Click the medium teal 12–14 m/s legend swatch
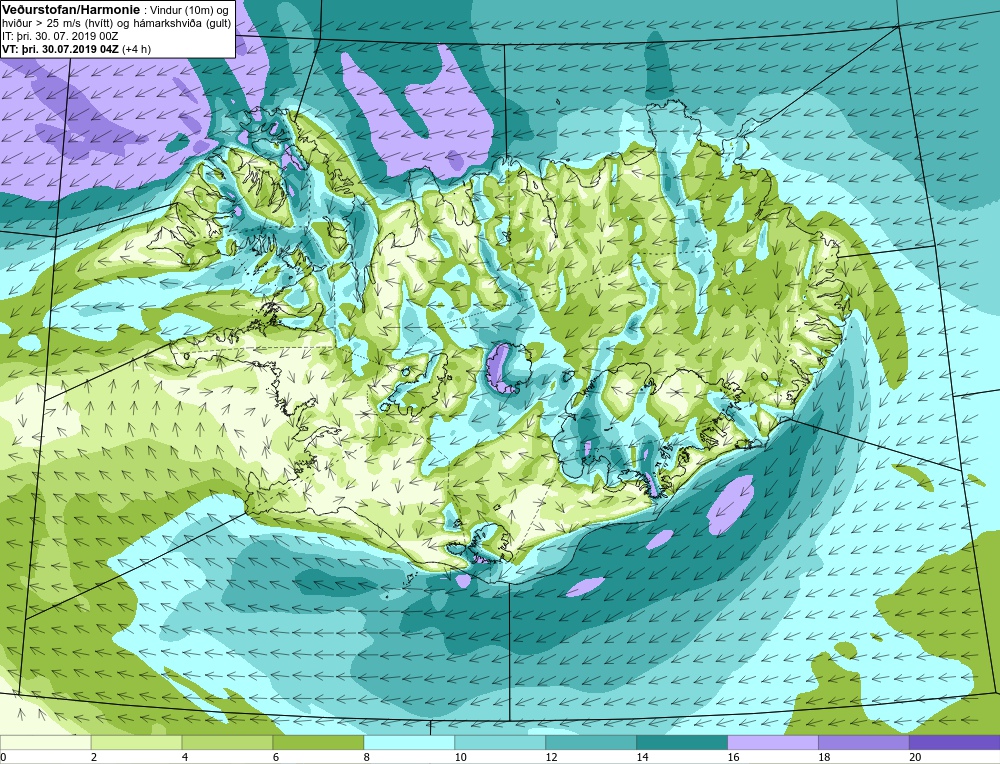 [591, 742]
